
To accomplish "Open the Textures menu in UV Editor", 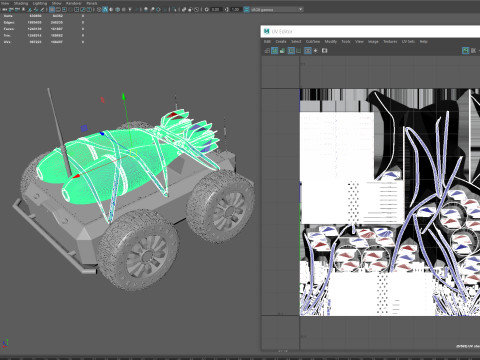I will 390,41.
